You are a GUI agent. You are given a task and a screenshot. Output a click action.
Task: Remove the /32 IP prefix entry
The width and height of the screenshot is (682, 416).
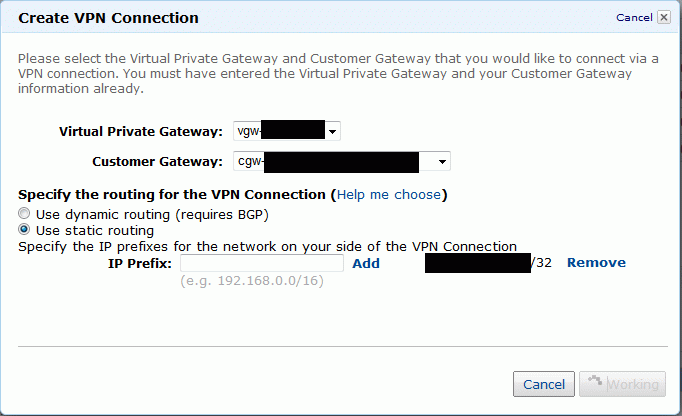(596, 262)
